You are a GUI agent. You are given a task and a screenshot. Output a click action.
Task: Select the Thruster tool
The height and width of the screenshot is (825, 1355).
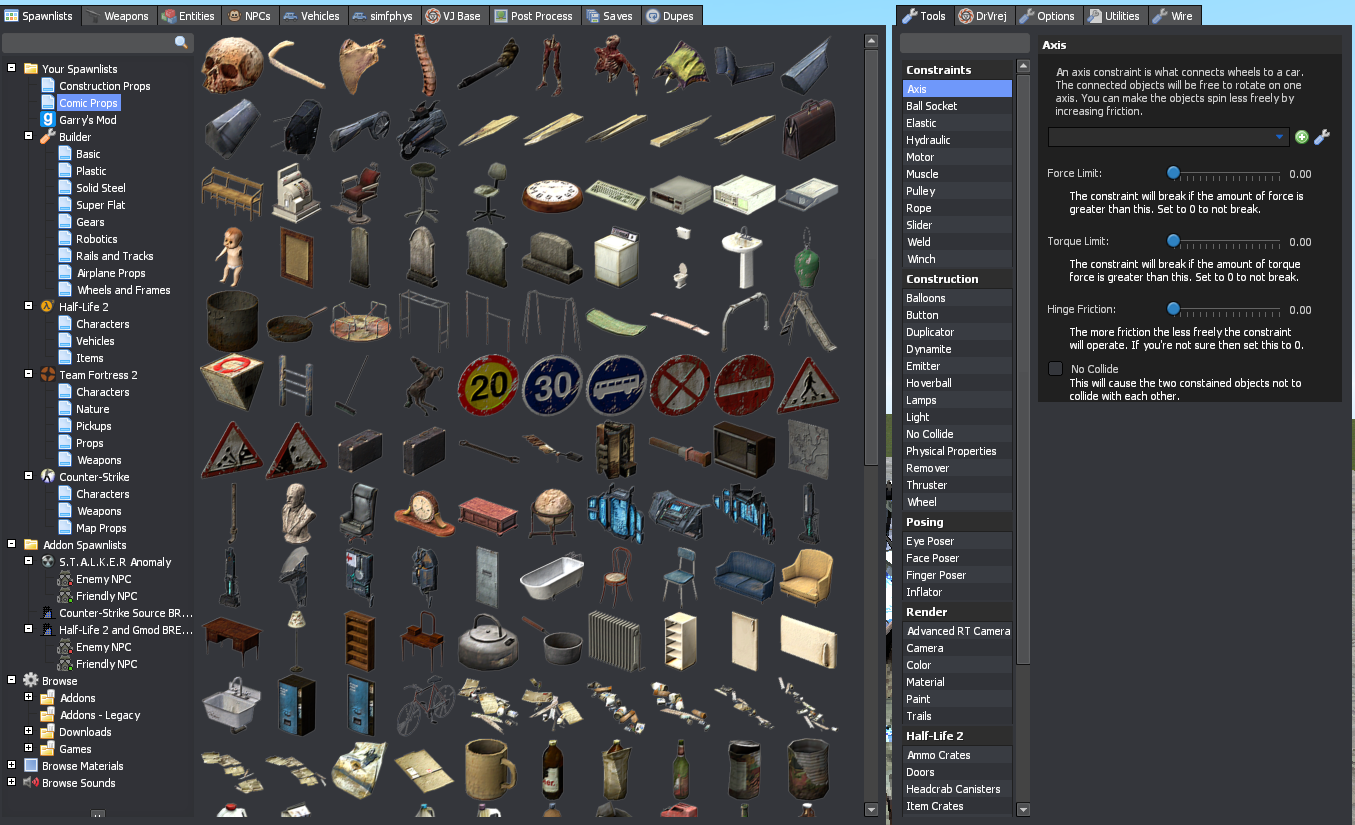(958, 485)
